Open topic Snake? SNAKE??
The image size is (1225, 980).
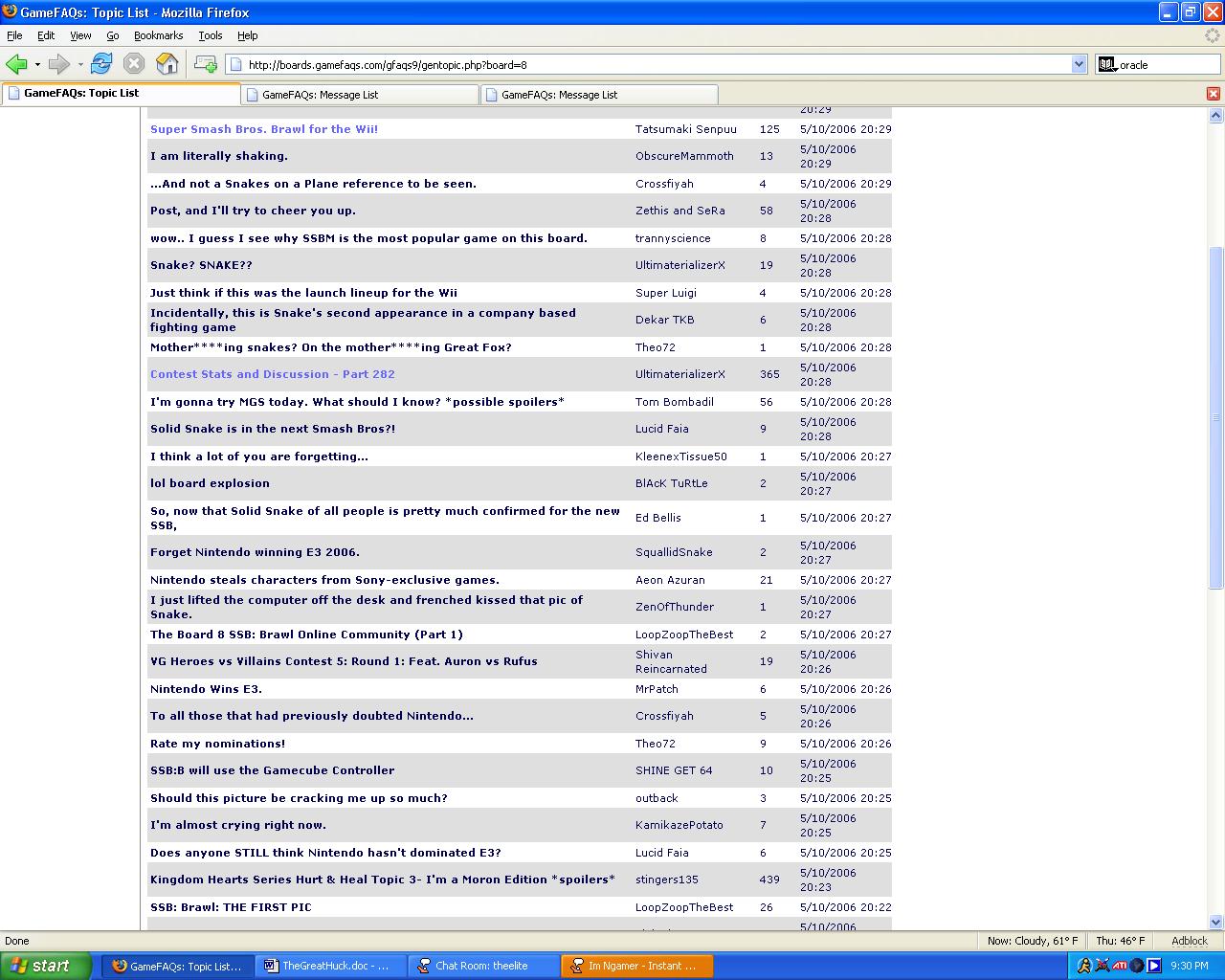click(201, 265)
